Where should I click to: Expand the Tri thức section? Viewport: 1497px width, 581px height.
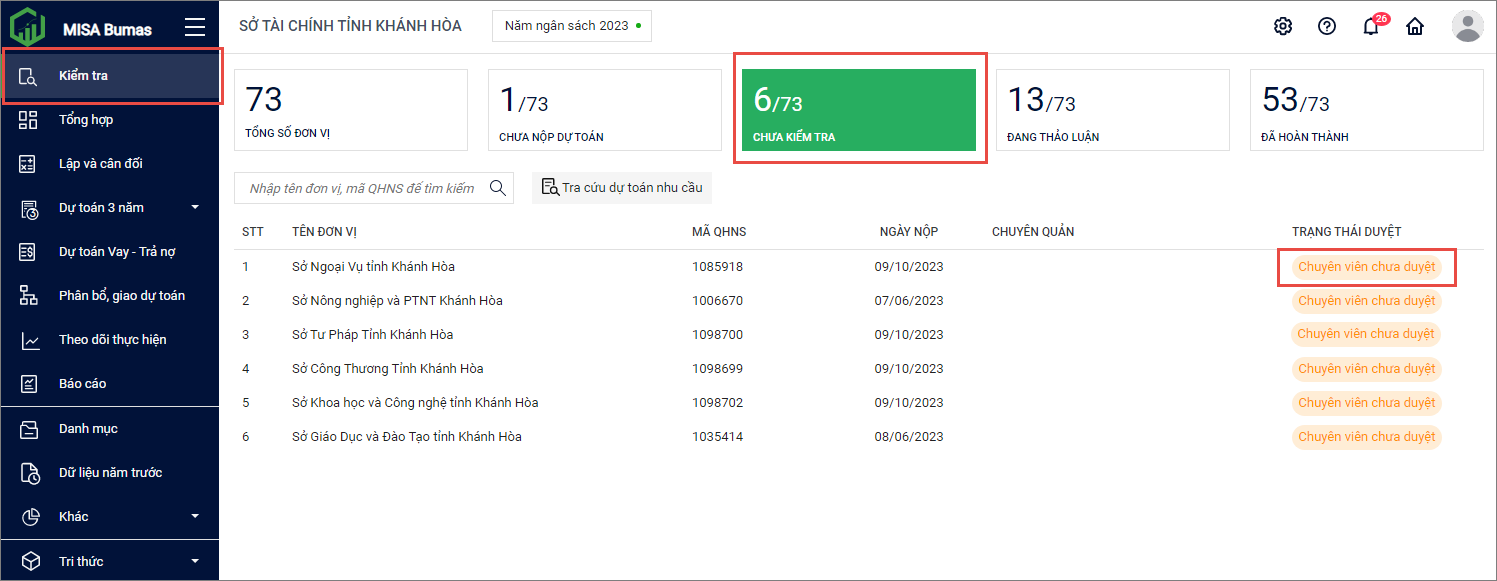(x=195, y=562)
